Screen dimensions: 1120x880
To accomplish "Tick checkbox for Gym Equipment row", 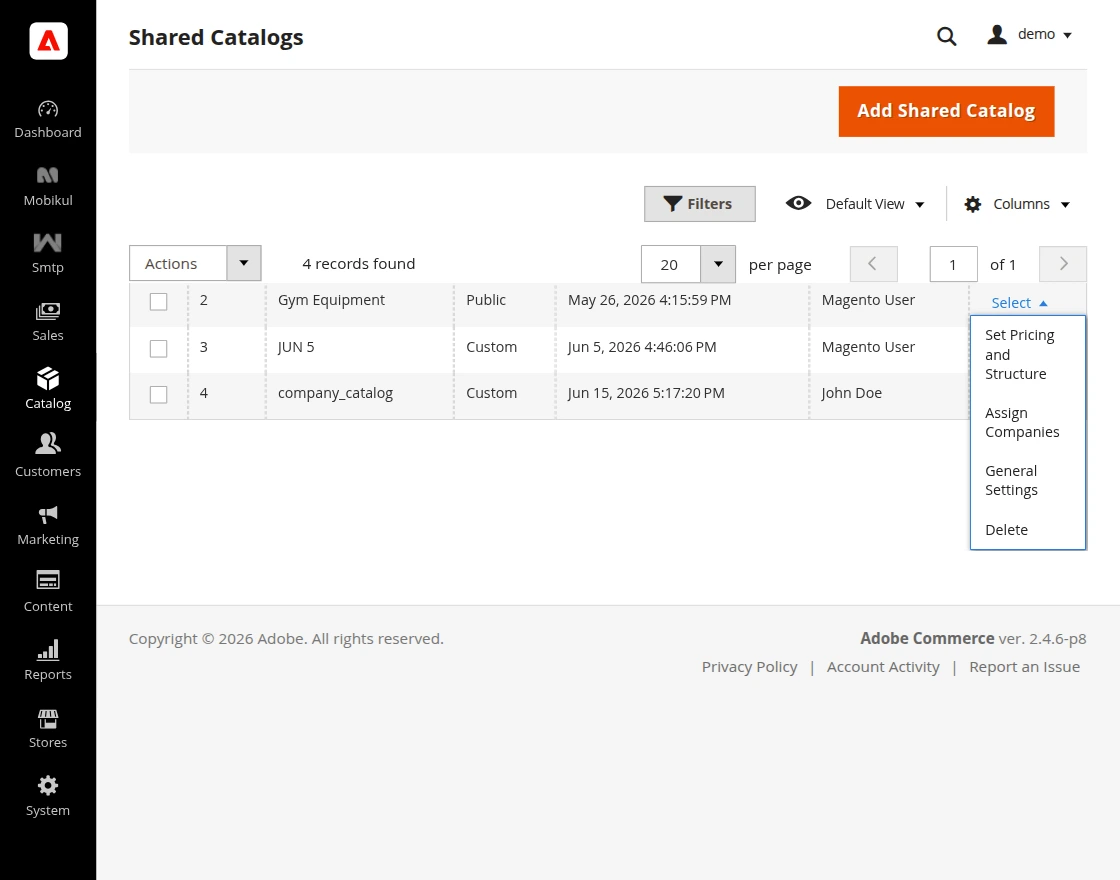I will point(159,301).
